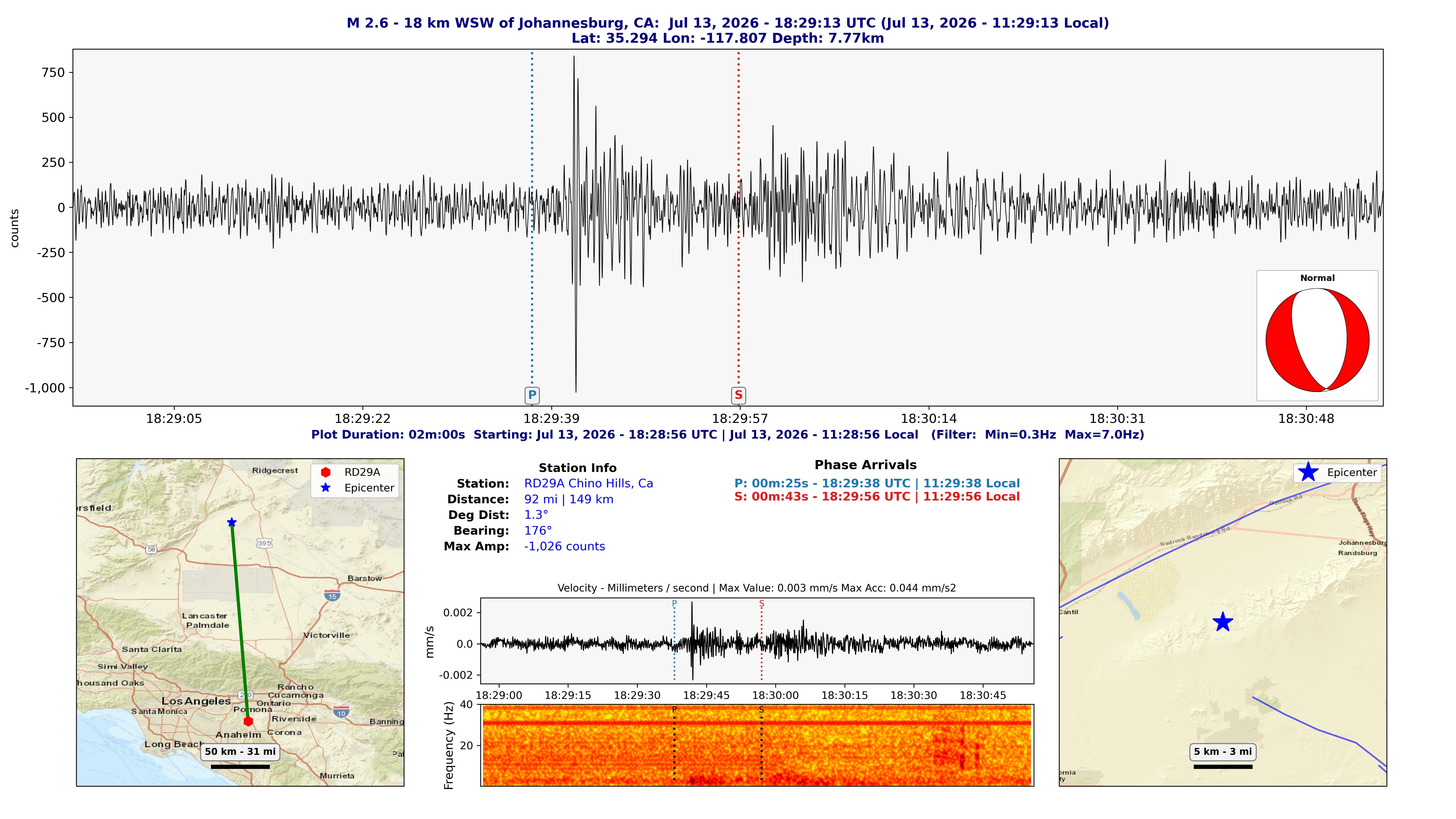Click the "RD29A" text in the map legend
This screenshot has width=1456, height=819.
click(362, 472)
